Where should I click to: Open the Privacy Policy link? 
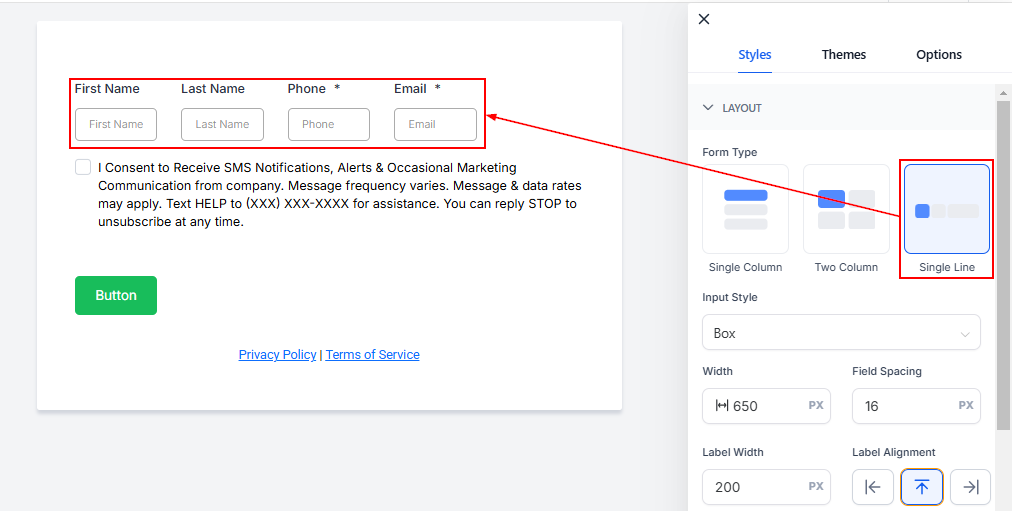277,355
